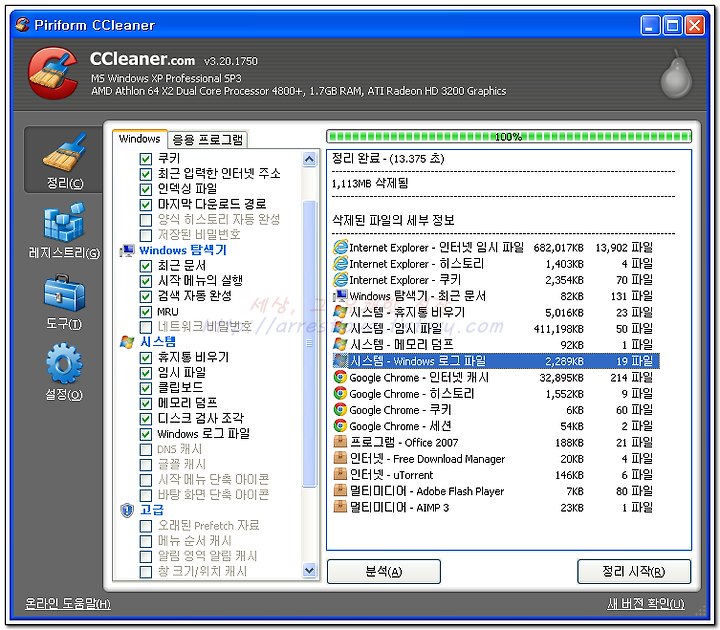Click IE icon beside 인터넷 임시 파일 result
The height and width of the screenshot is (630, 720).
point(340,248)
